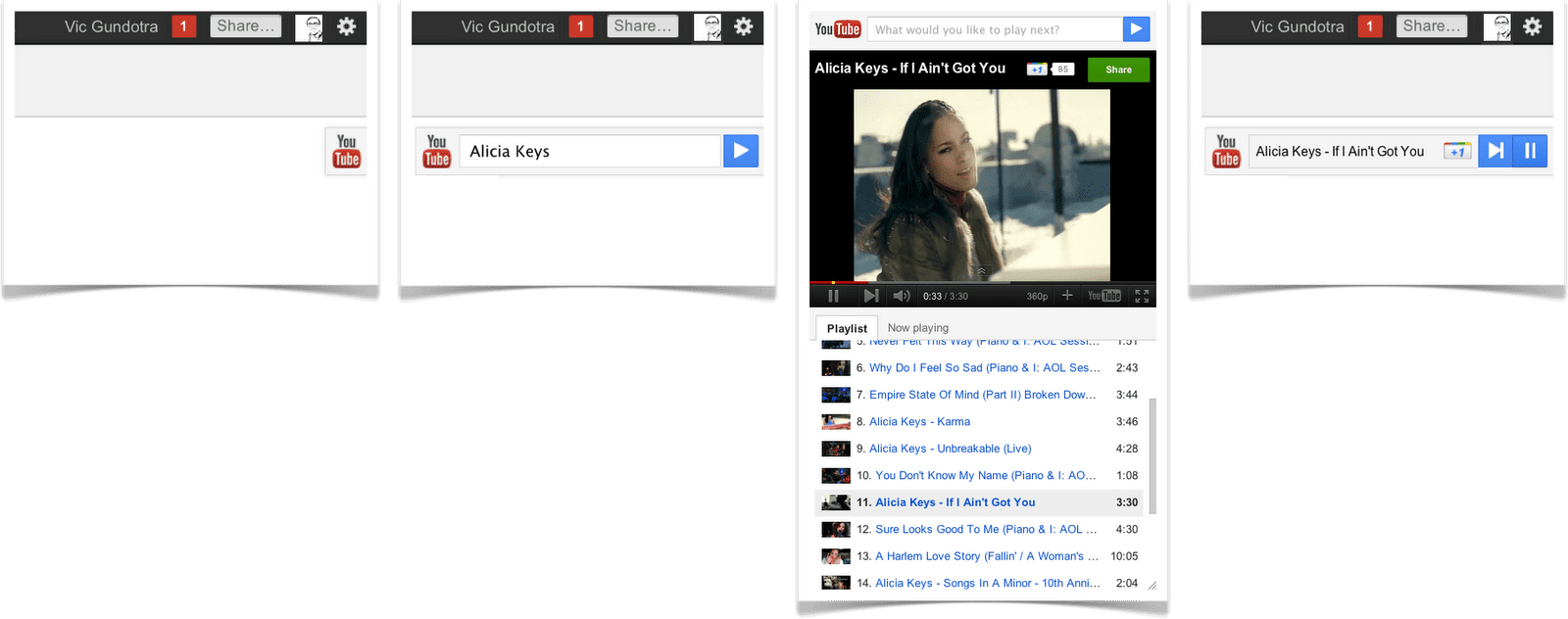
Task: Focus the 'What would you like to play next?' field
Action: coord(994,29)
